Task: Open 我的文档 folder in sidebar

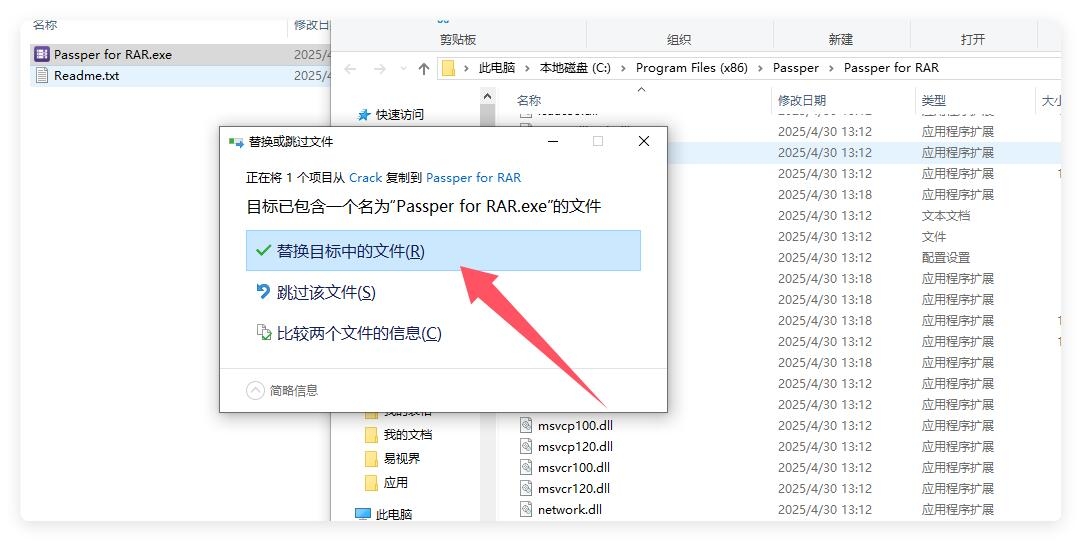Action: click(408, 435)
